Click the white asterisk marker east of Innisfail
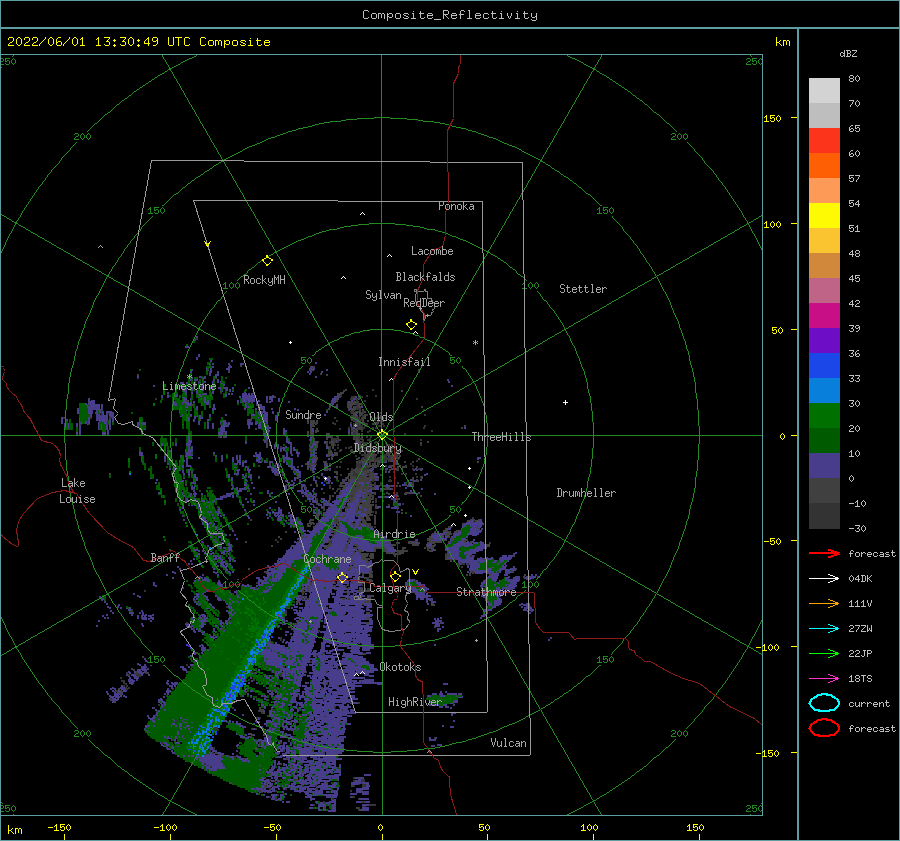This screenshot has width=900, height=841. point(475,343)
